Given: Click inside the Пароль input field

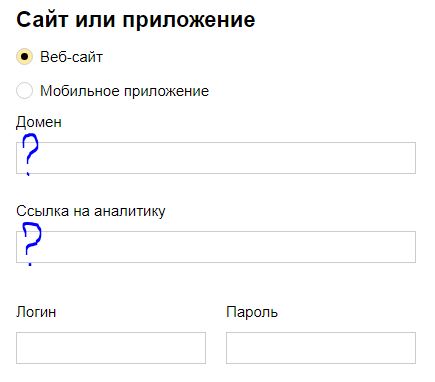Looking at the screenshot, I should (x=321, y=348).
